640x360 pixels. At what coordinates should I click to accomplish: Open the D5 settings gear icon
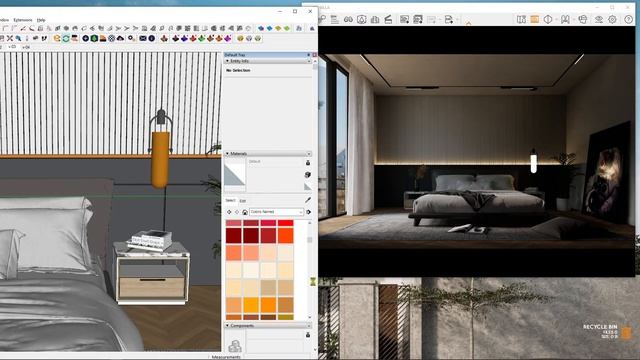(x=612, y=19)
